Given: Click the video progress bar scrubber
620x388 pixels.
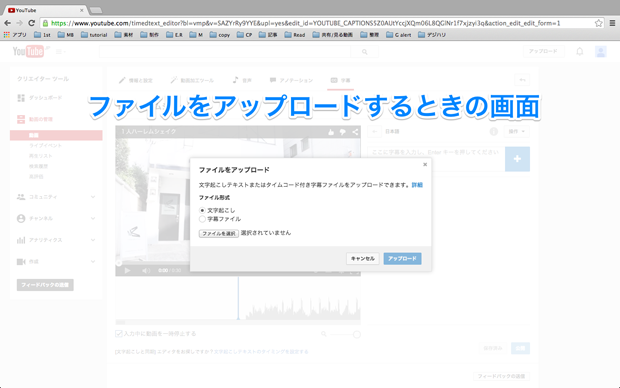Looking at the screenshot, I should tap(118, 263).
